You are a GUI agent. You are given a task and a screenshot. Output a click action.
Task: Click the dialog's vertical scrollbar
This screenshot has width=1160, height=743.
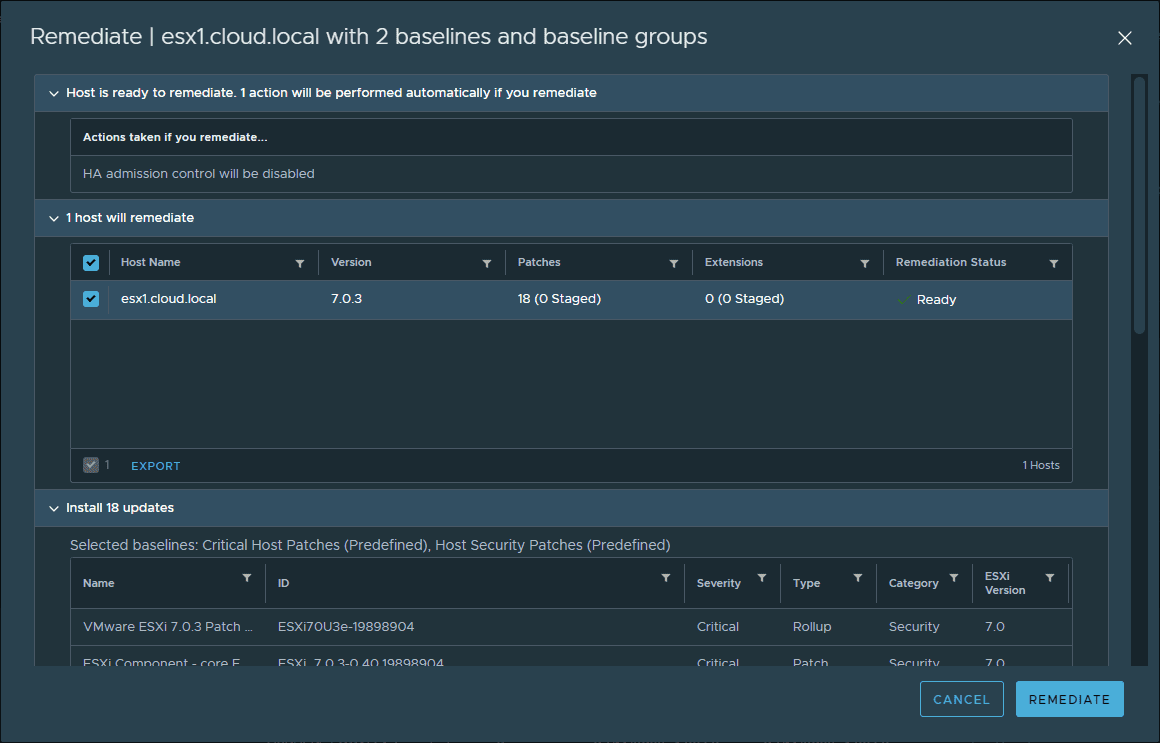tap(1139, 205)
